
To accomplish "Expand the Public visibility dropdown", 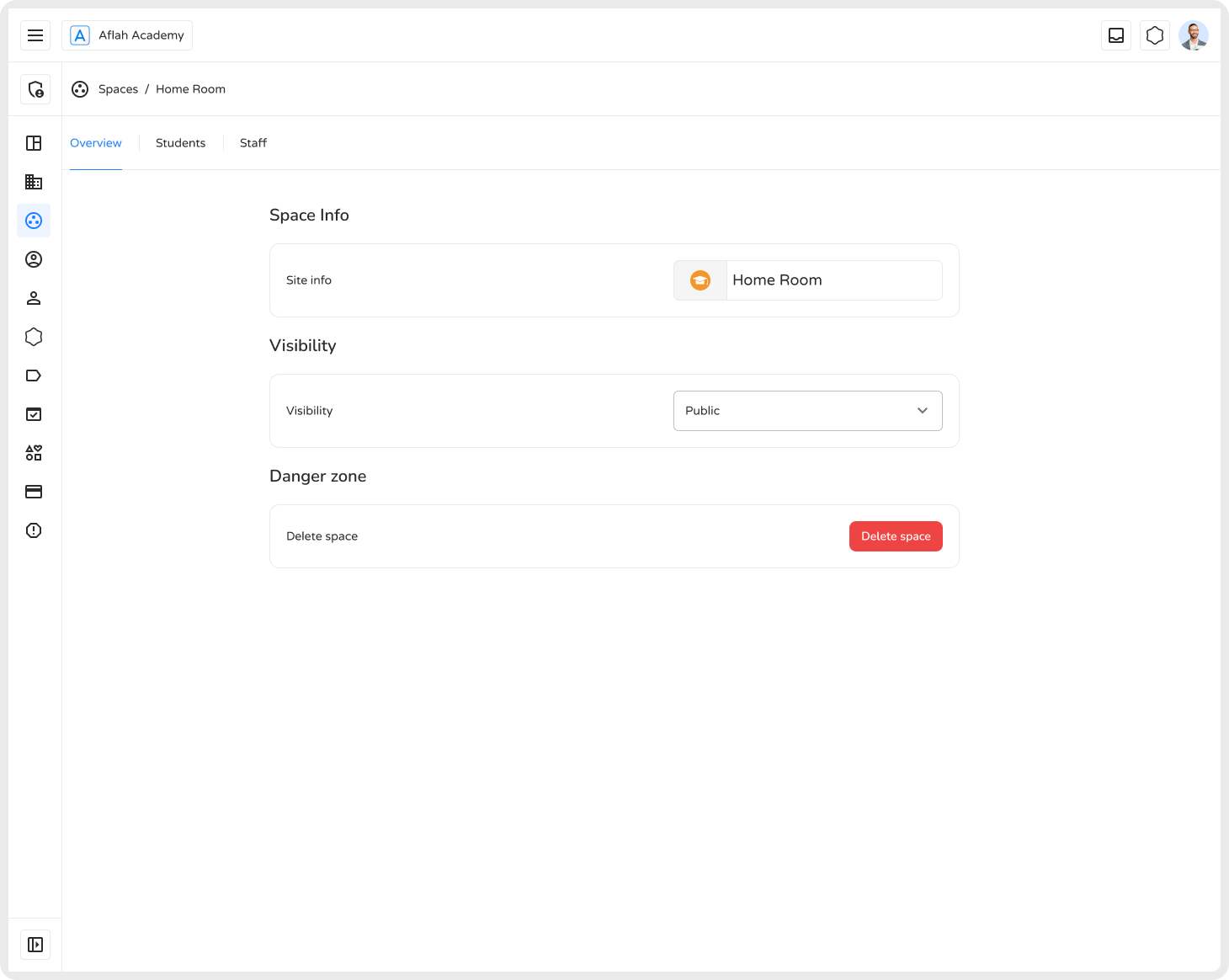I will click(x=807, y=411).
